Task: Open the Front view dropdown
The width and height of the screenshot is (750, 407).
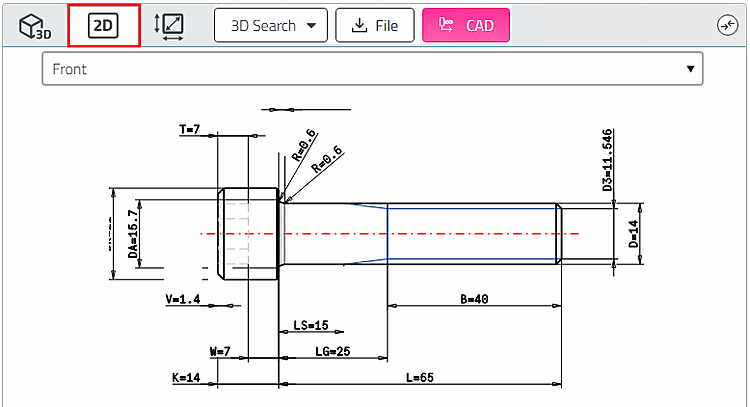Action: pyautogui.click(x=373, y=69)
